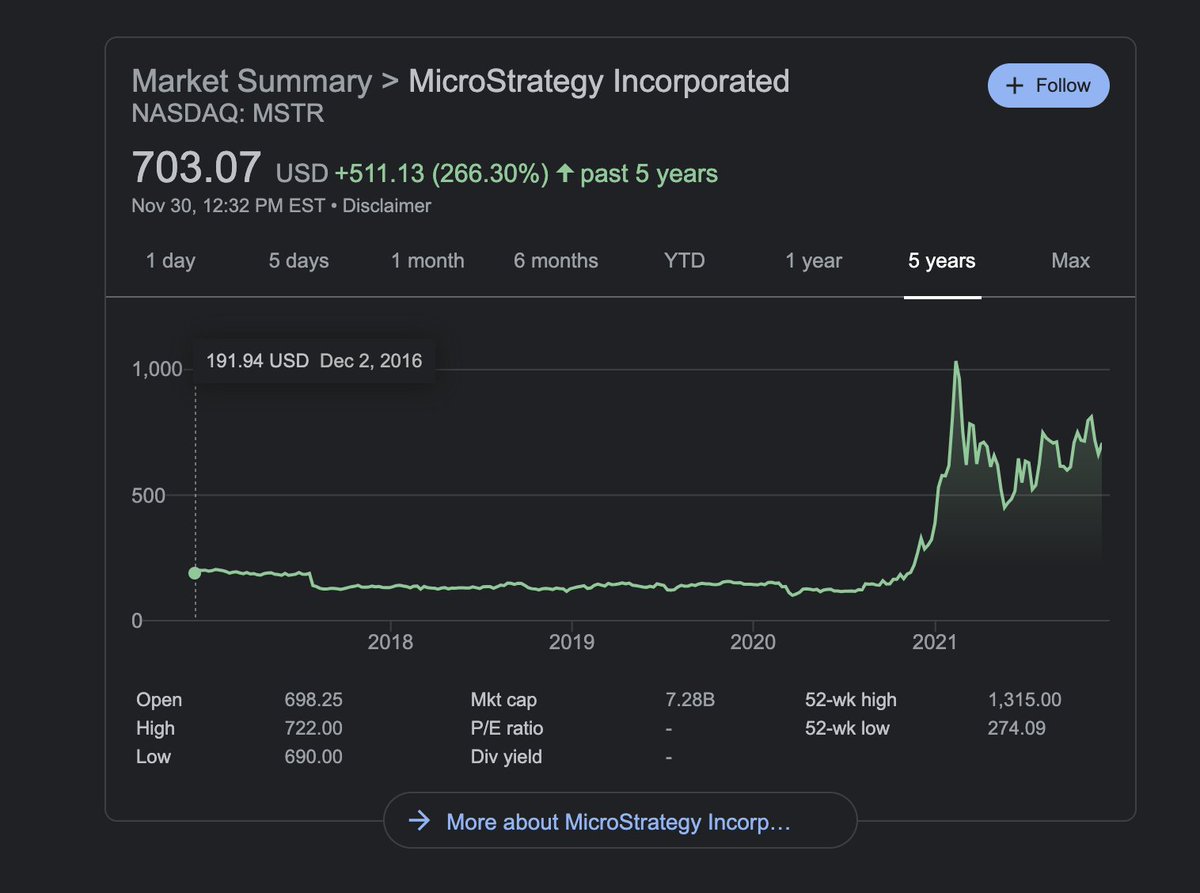Click the Mkt cap label
Viewport: 1200px width, 893px height.
[x=503, y=700]
